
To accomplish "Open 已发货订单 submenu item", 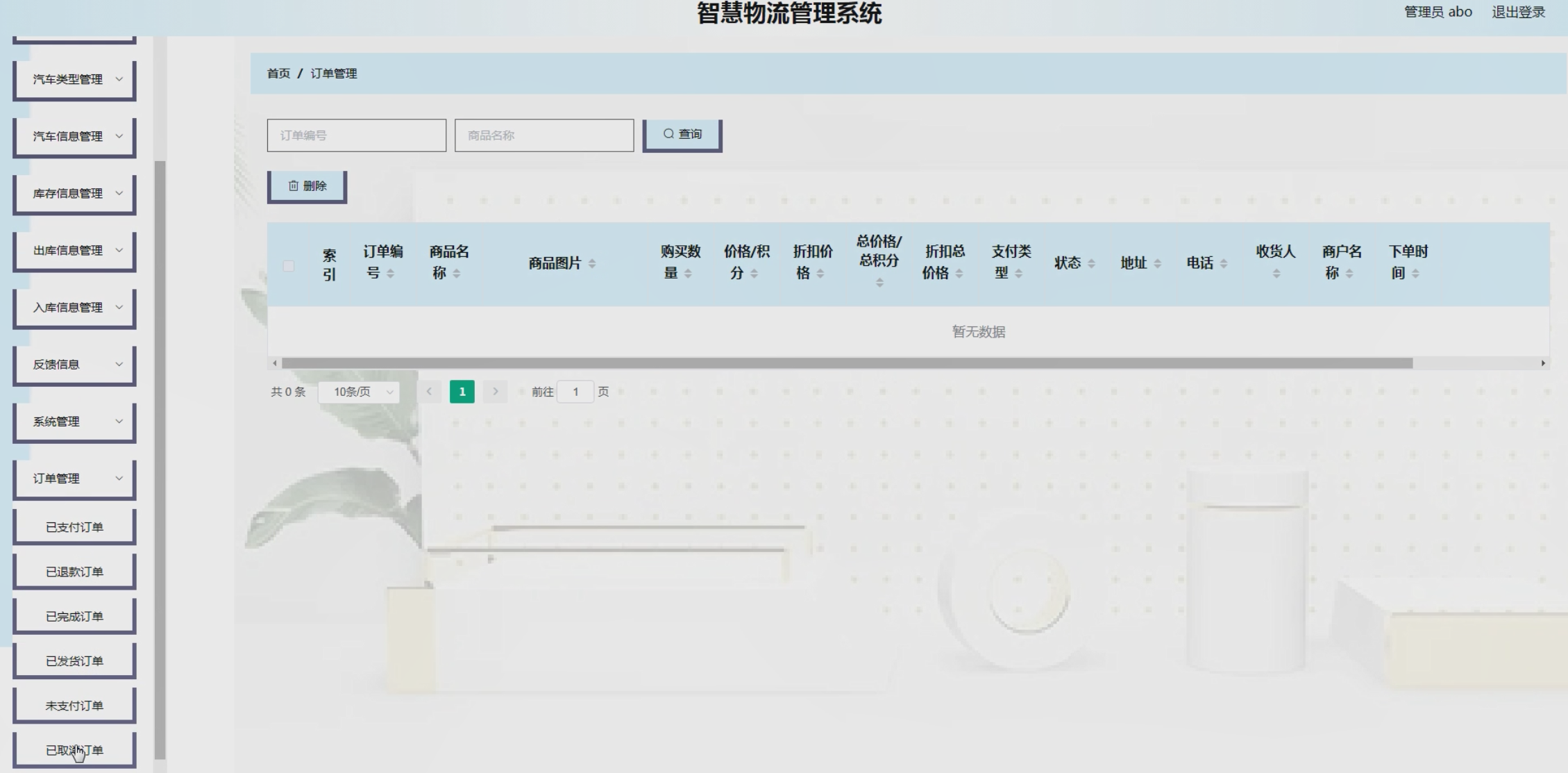I will (x=74, y=661).
